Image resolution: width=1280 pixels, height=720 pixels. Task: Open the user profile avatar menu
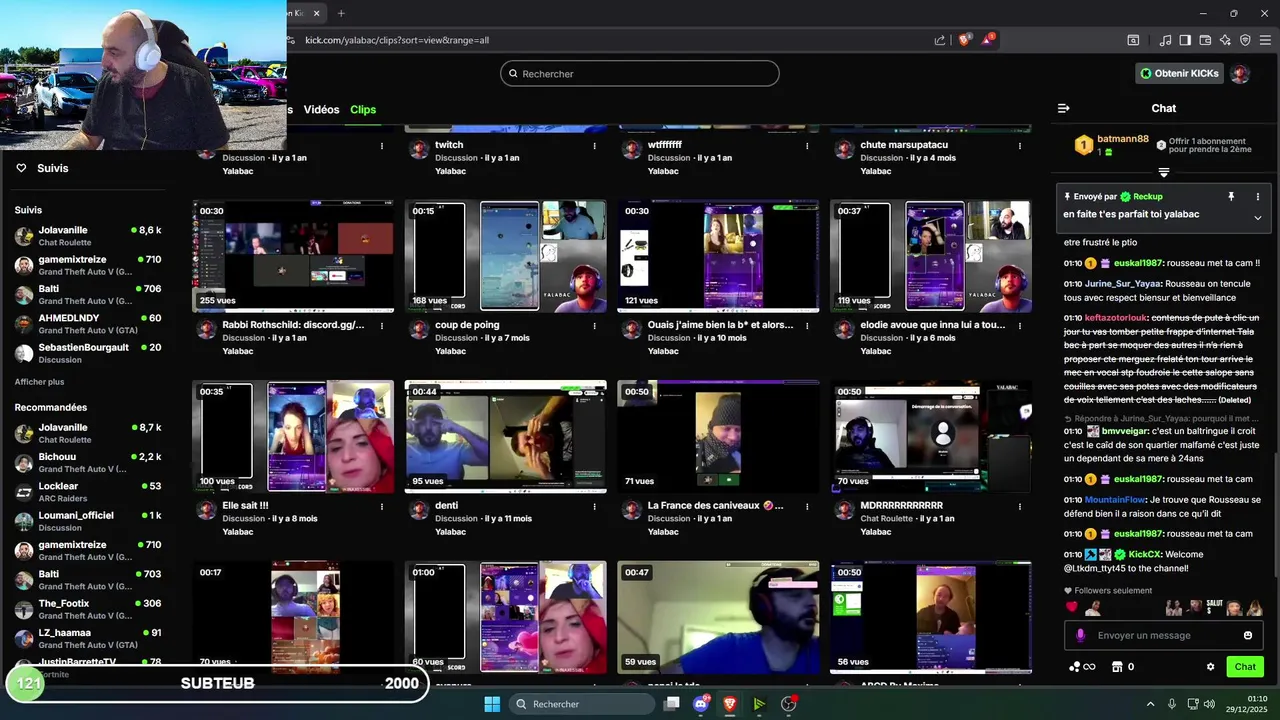[x=1240, y=73]
